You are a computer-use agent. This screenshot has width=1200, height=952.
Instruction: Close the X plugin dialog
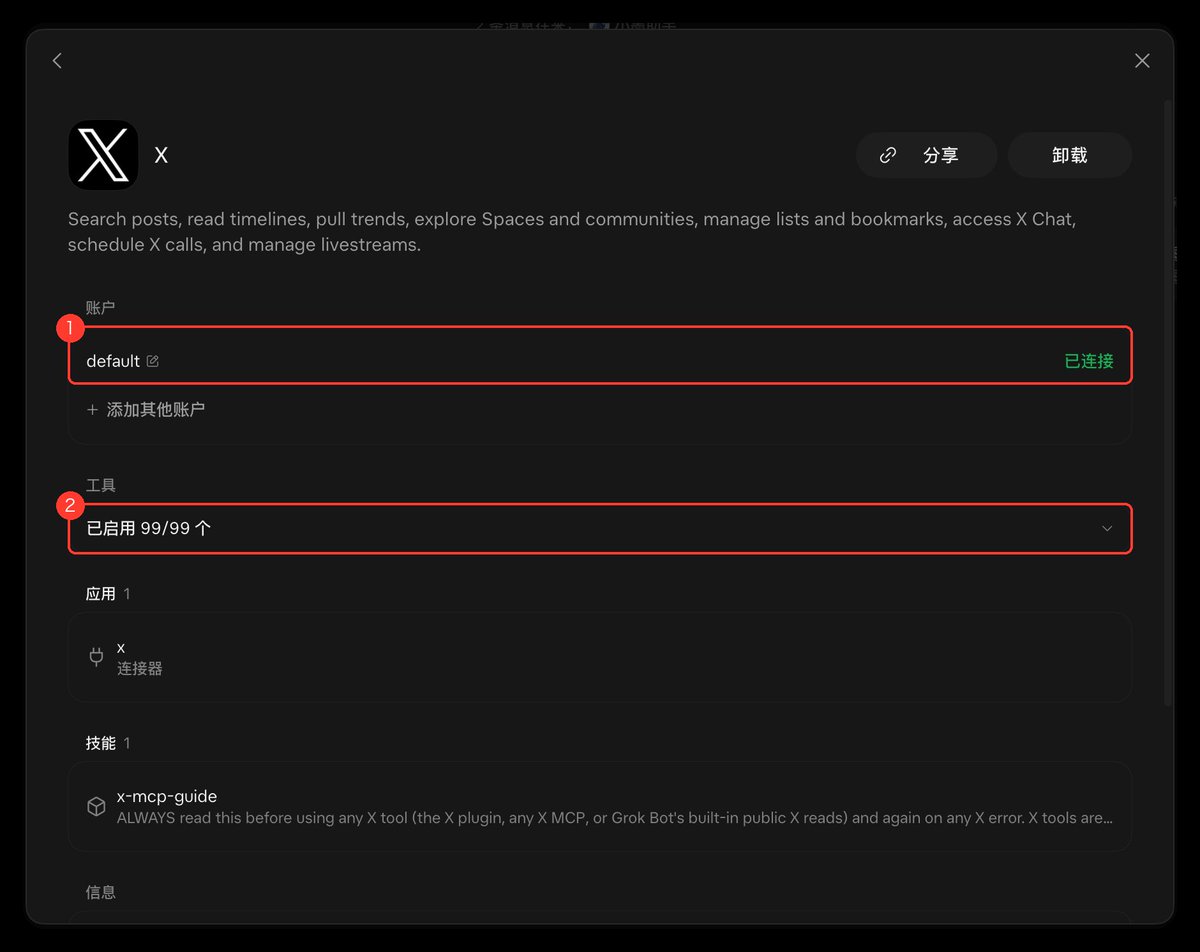pyautogui.click(x=1142, y=61)
